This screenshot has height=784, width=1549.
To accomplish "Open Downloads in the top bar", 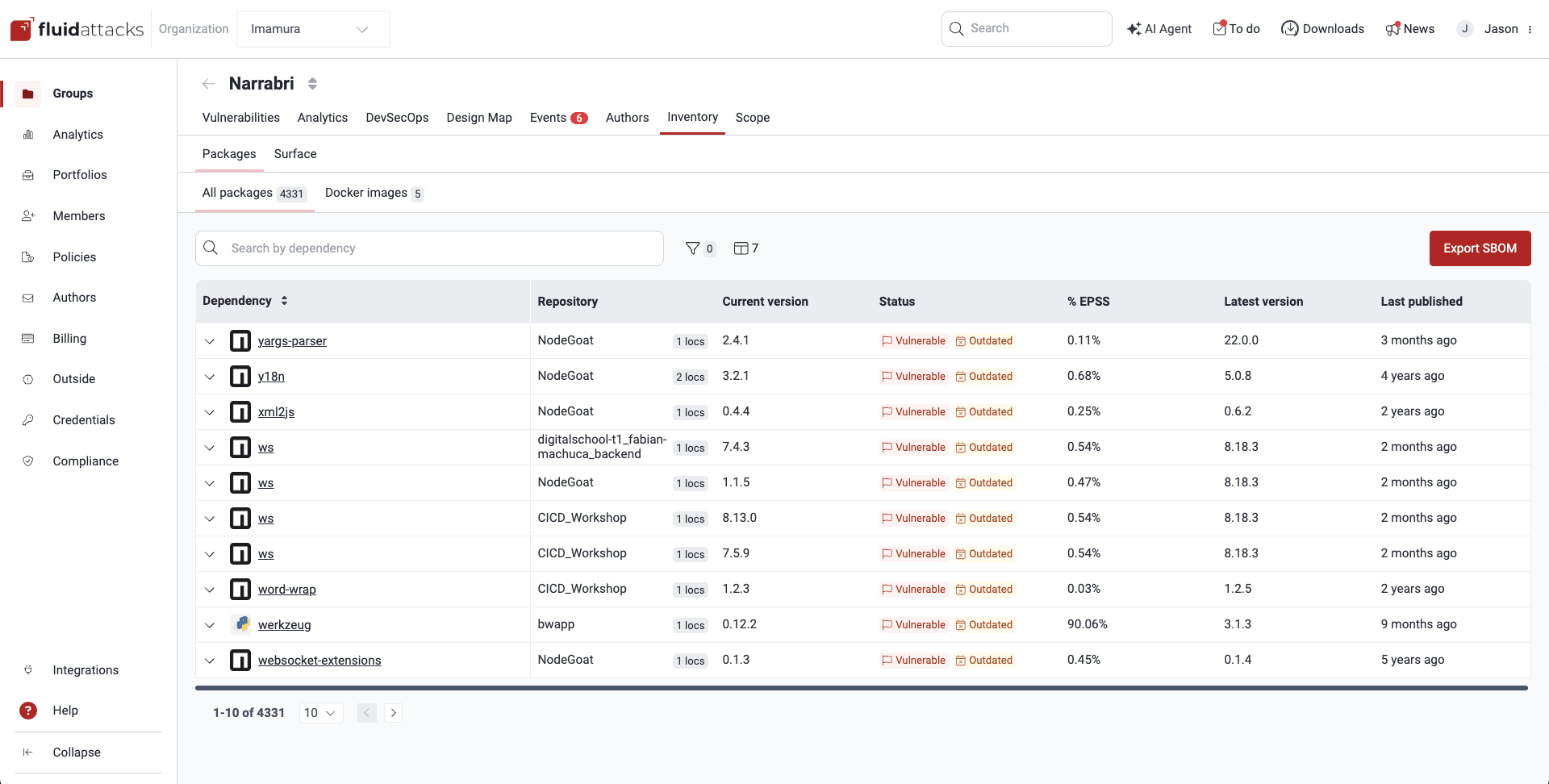I will (x=1323, y=29).
